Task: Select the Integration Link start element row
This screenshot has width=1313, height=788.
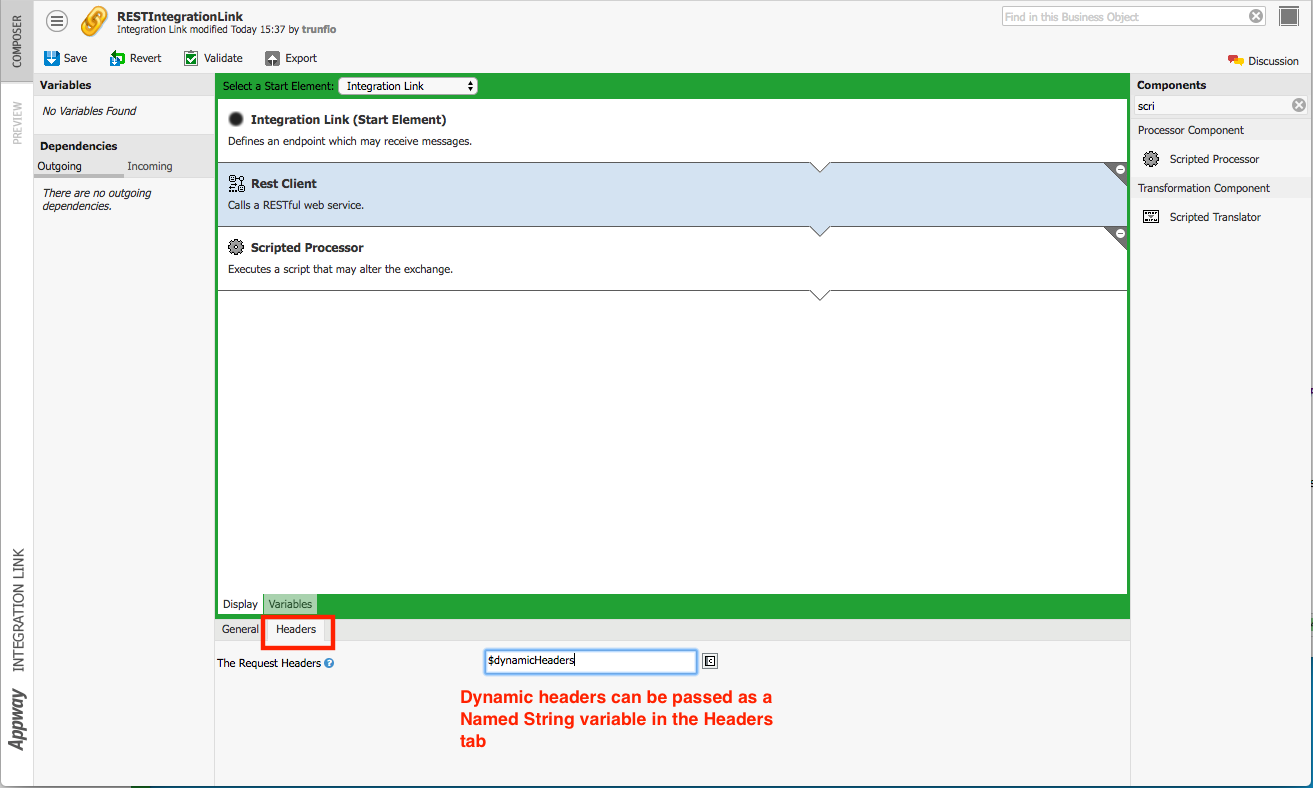Action: pos(672,130)
